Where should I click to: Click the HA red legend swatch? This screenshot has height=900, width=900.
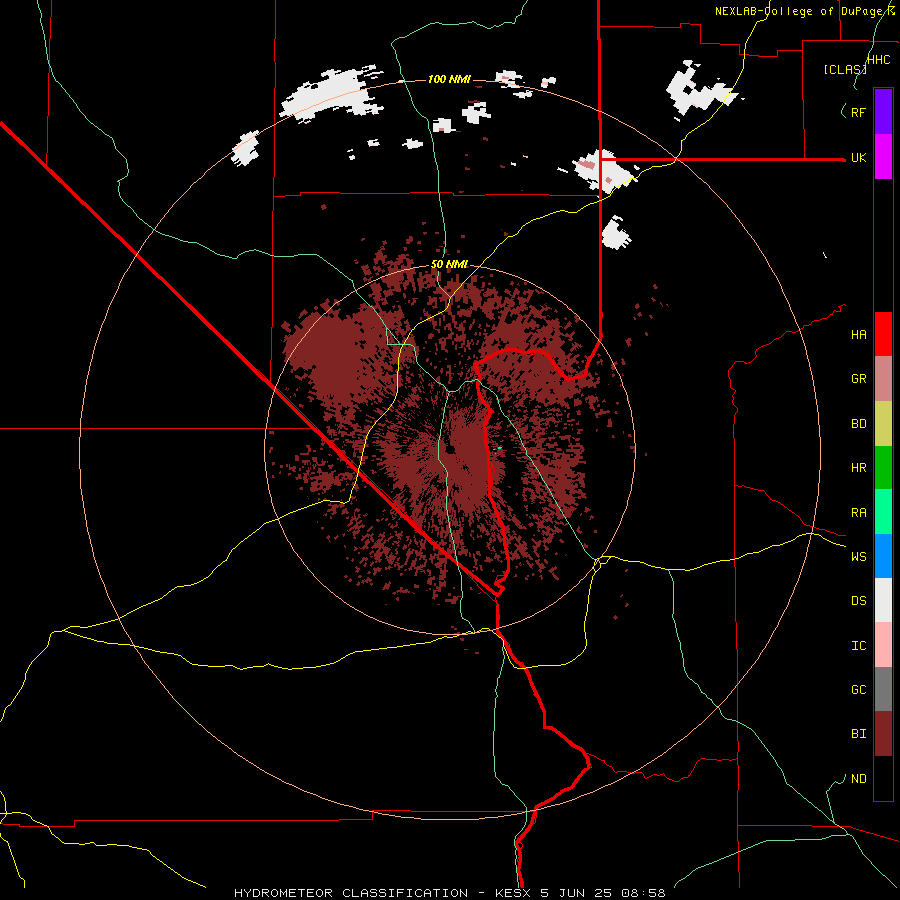pos(883,334)
